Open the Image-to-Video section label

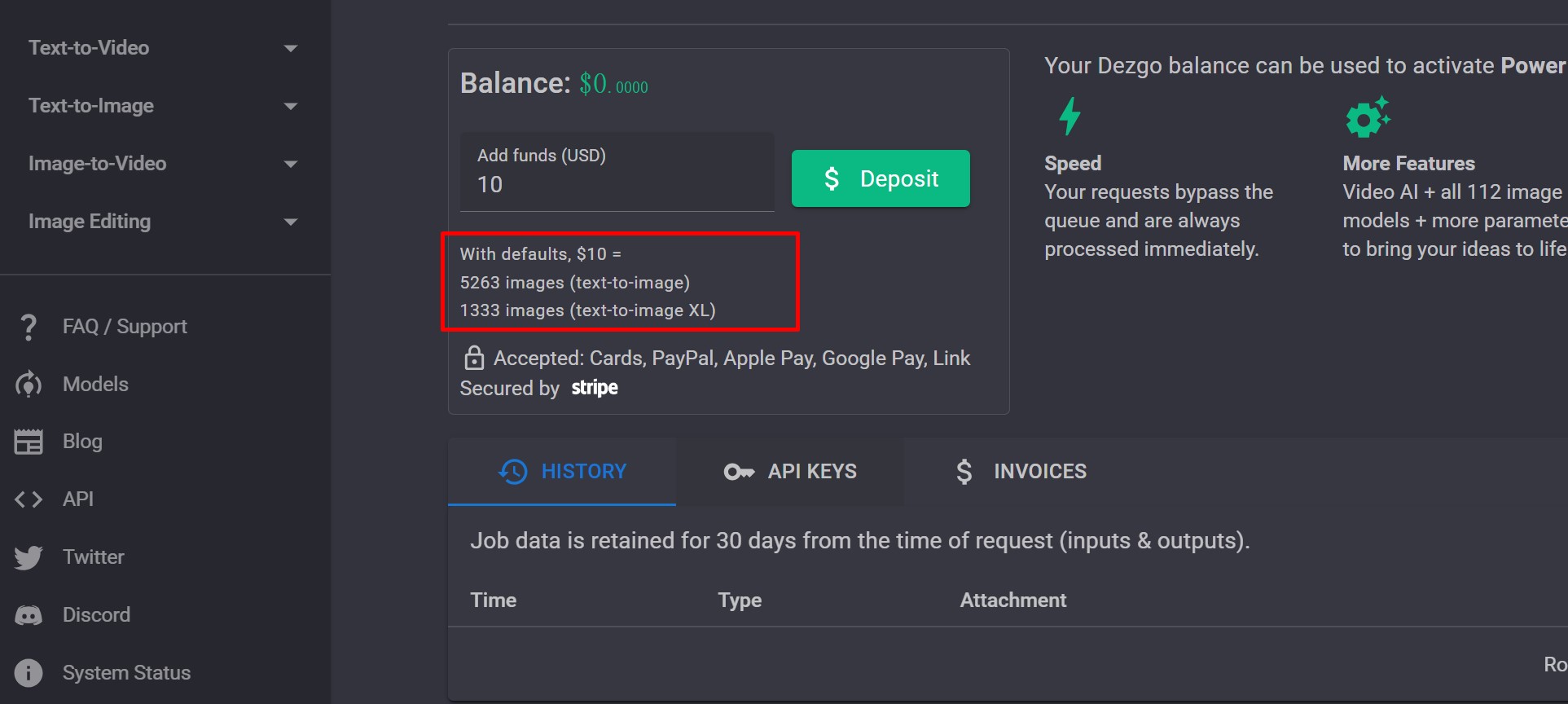click(97, 164)
